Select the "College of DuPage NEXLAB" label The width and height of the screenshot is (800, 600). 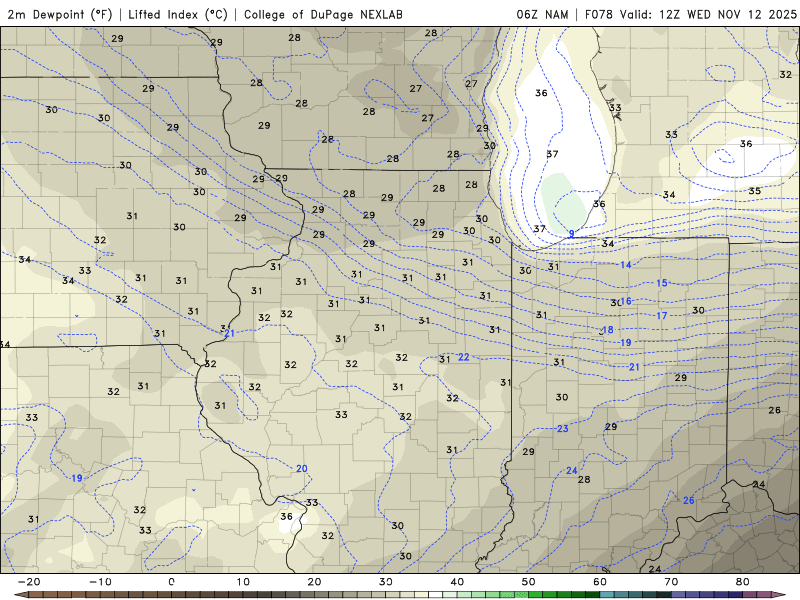click(323, 15)
